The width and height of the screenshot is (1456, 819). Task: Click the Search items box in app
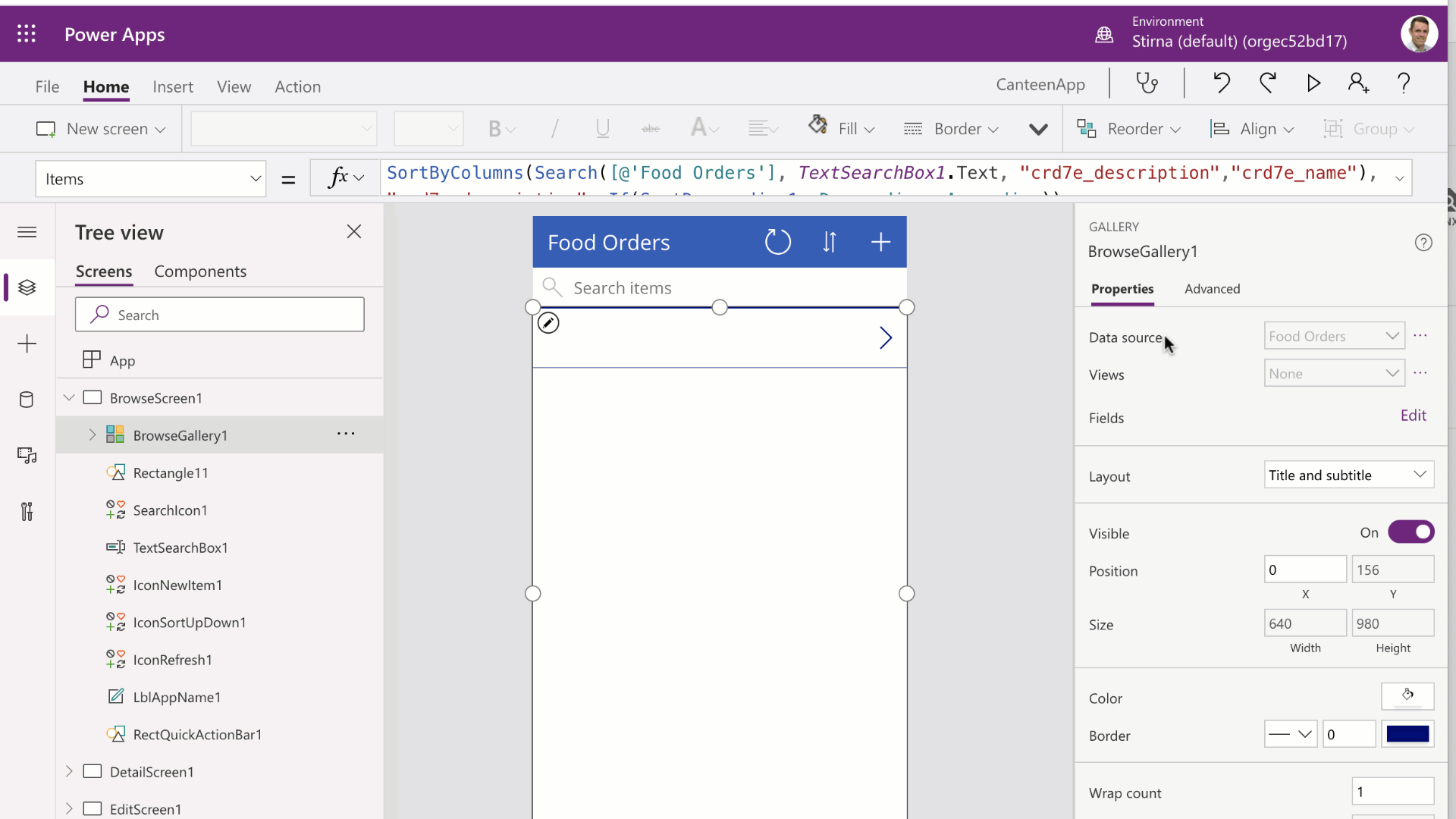pyautogui.click(x=720, y=287)
